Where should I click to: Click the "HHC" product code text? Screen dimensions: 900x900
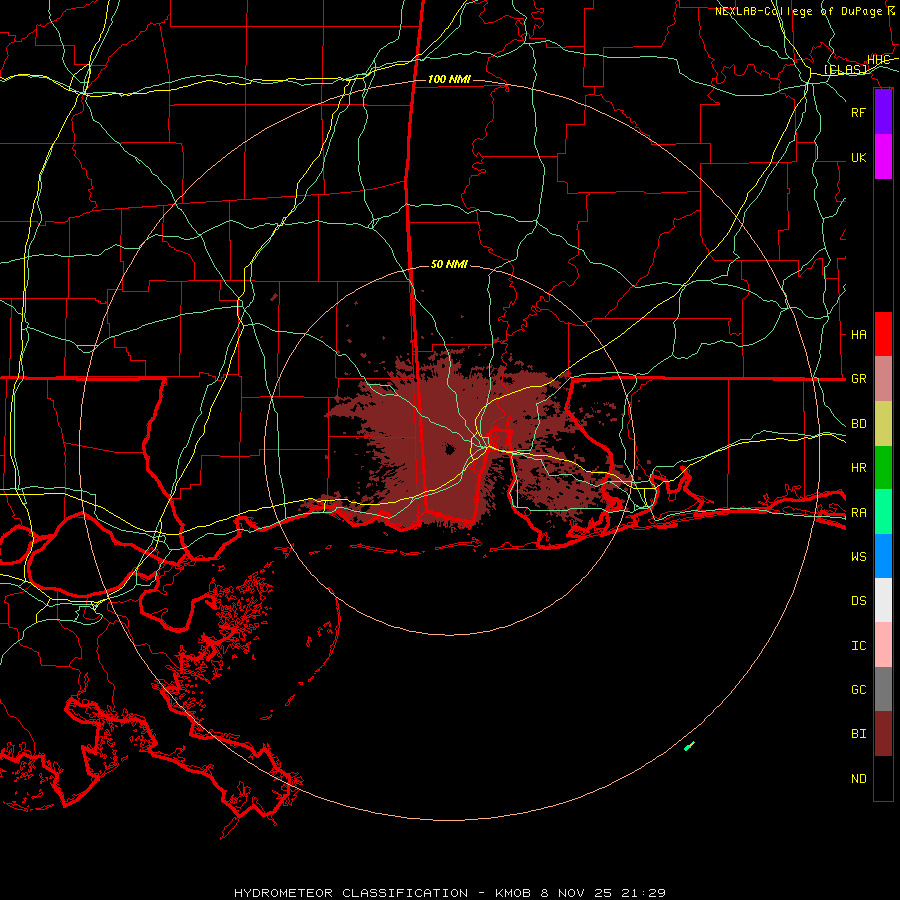coord(878,60)
